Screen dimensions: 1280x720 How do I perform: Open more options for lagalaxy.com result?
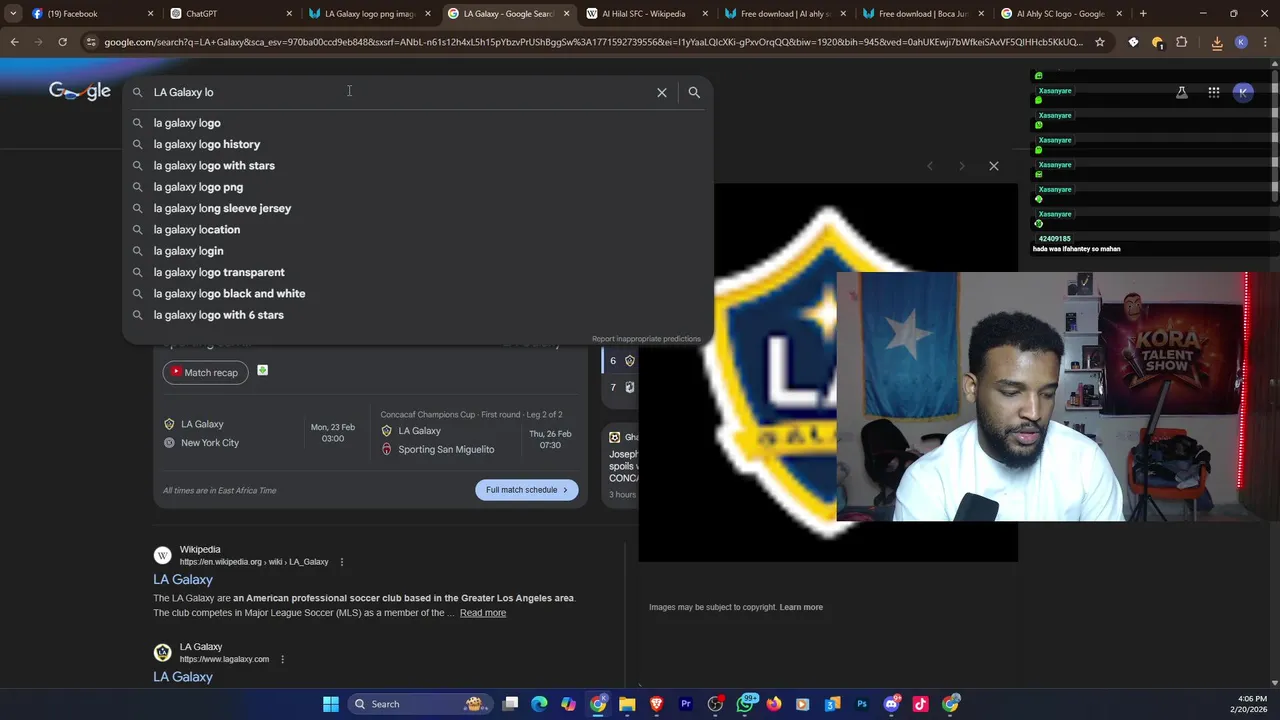point(283,659)
